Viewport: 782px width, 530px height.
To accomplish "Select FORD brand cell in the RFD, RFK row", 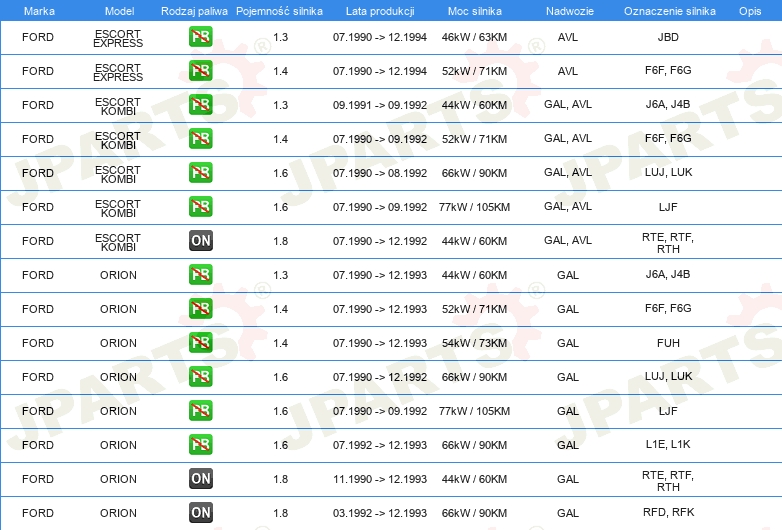I will (x=38, y=513).
